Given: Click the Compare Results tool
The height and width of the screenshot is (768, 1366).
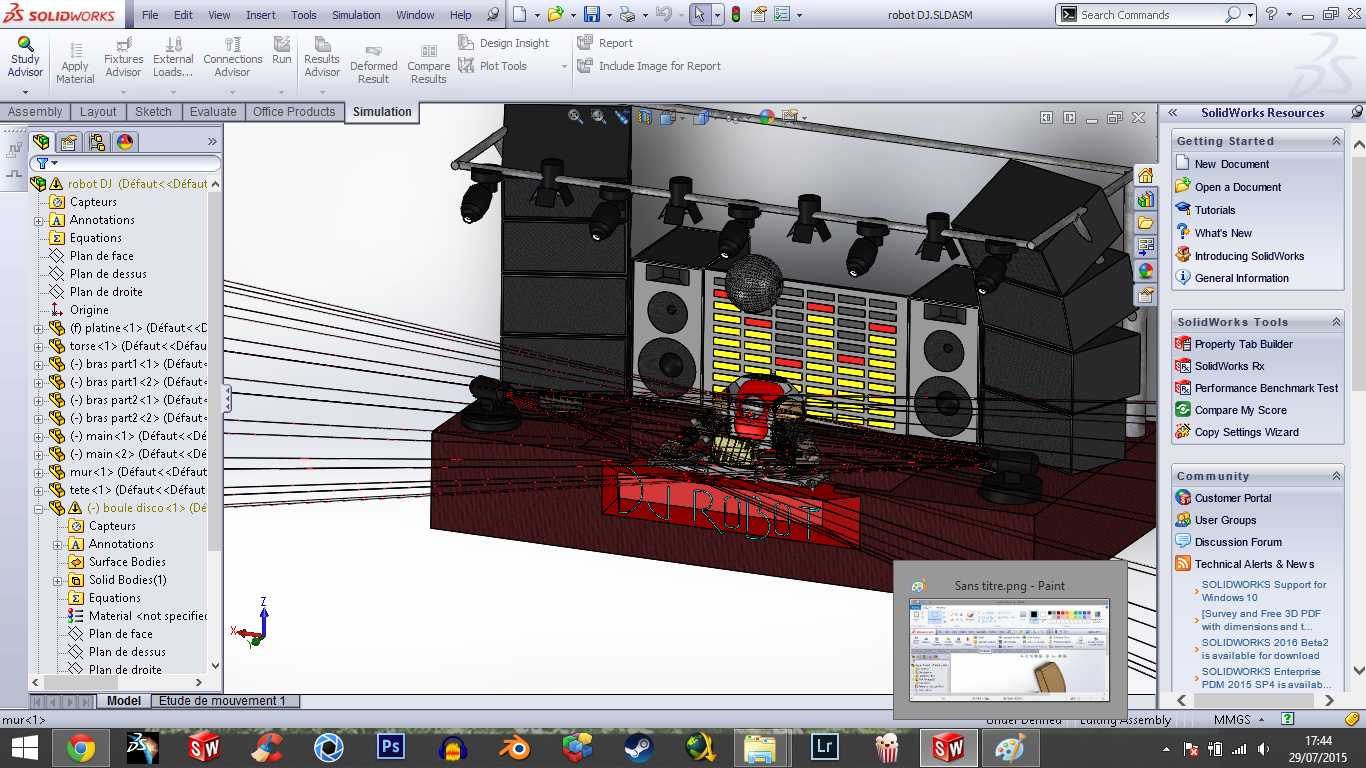Looking at the screenshot, I should tap(428, 65).
